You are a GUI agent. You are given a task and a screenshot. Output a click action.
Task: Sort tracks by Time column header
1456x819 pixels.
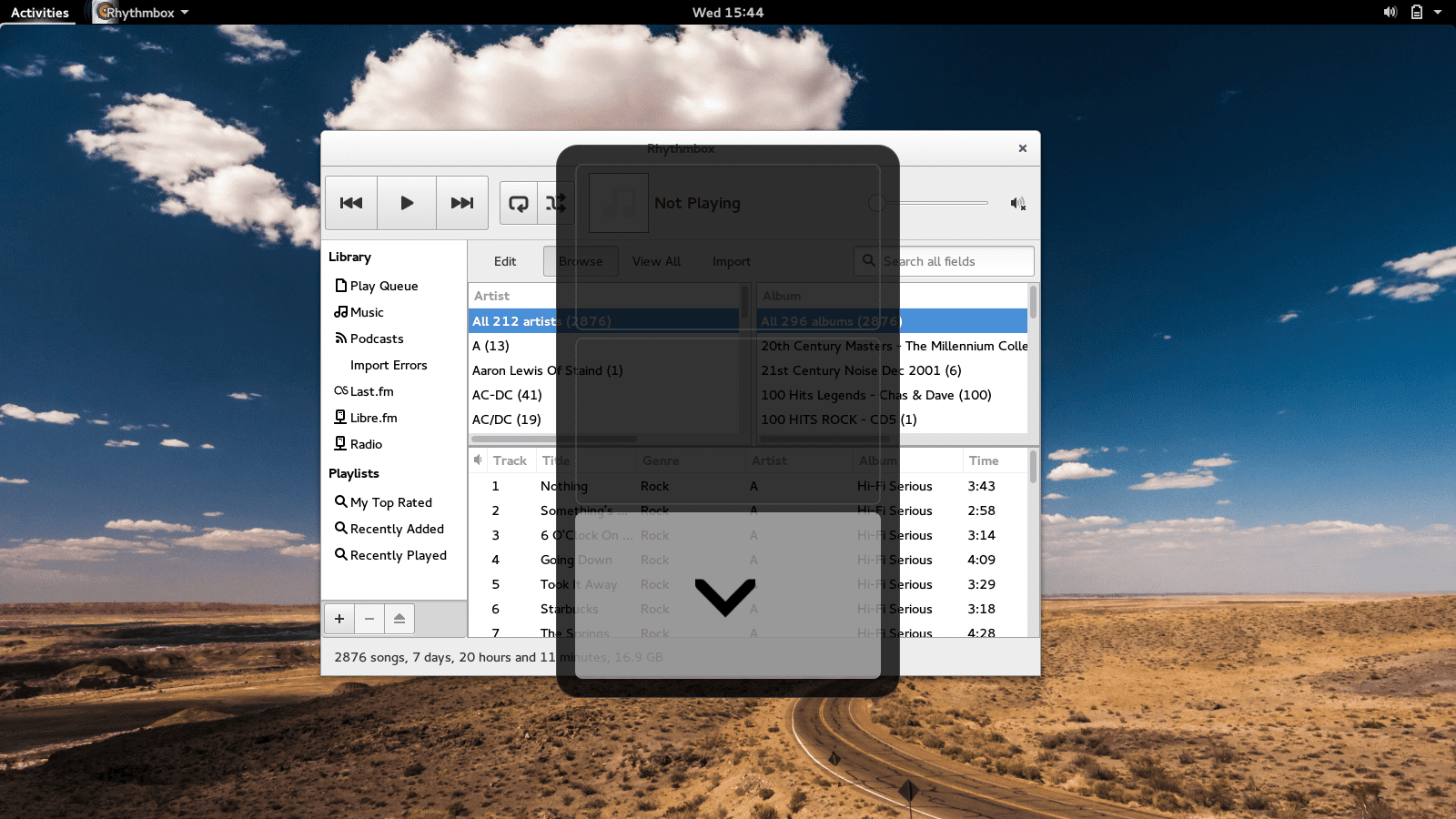tap(995, 460)
